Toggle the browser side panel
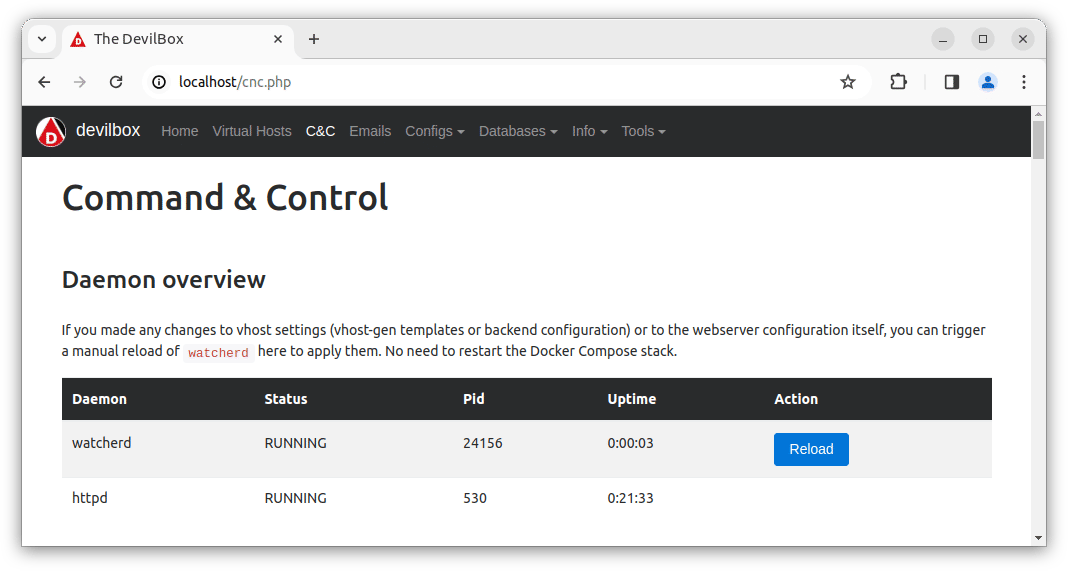This screenshot has width=1068, height=571. click(951, 82)
